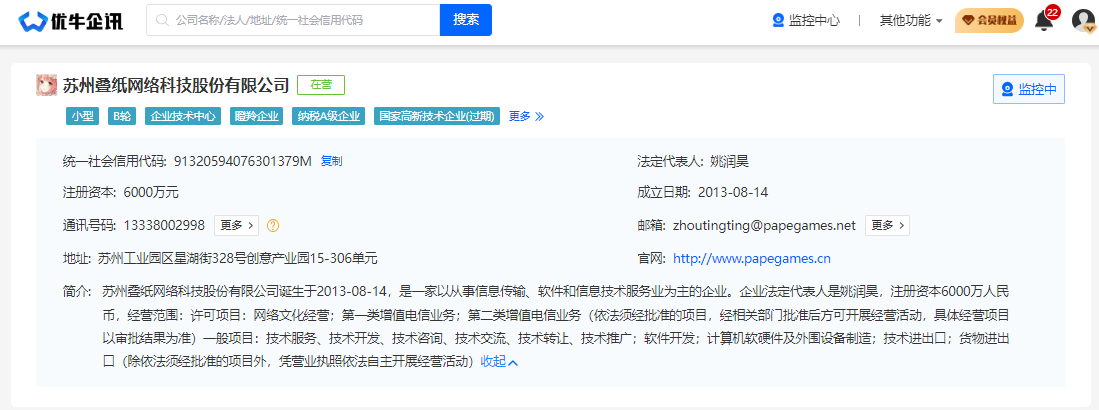Show more emails via 更多 beside the email
The width and height of the screenshot is (1099, 410).
click(x=887, y=225)
